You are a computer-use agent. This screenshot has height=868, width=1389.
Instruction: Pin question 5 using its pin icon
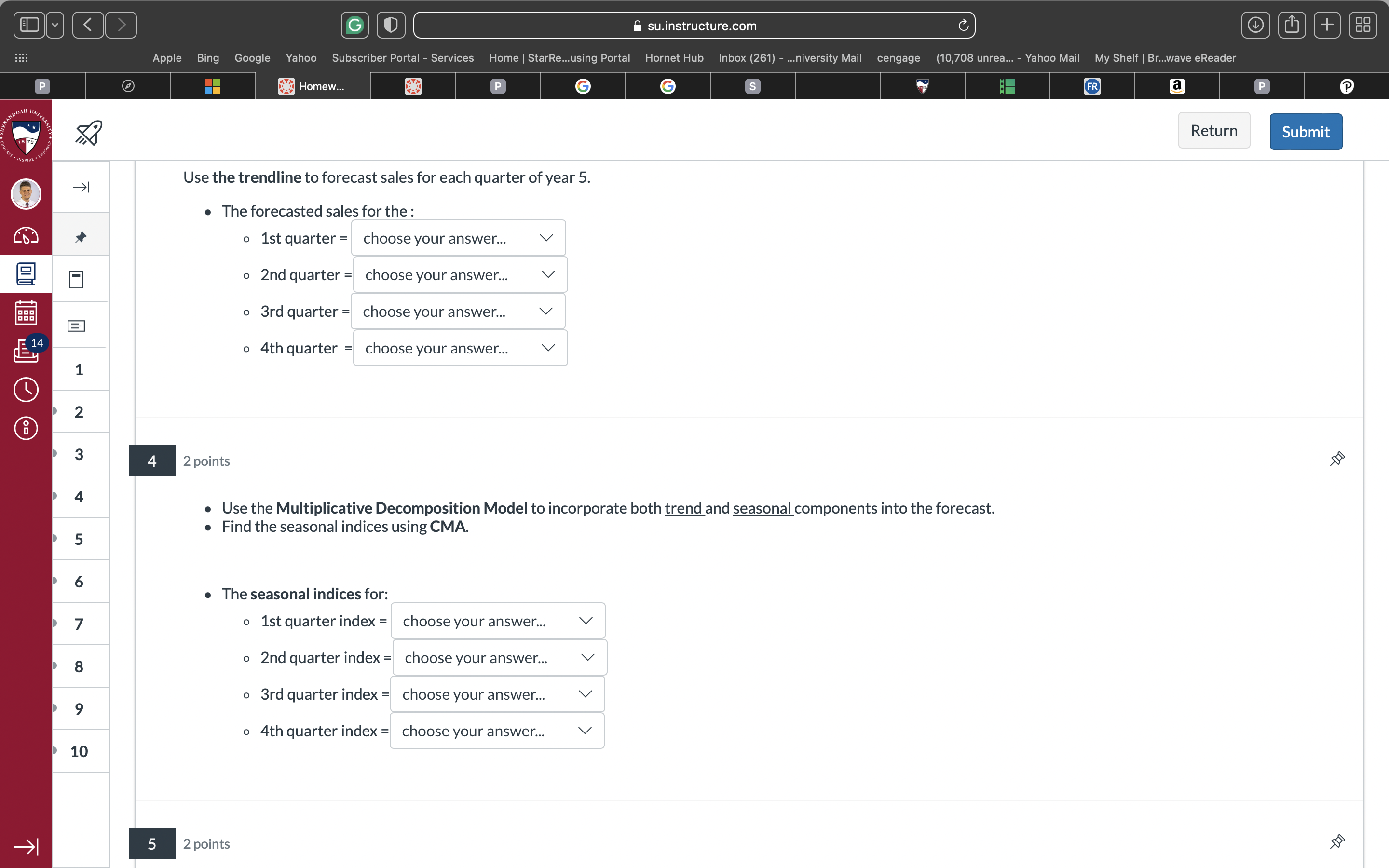[x=1337, y=841]
